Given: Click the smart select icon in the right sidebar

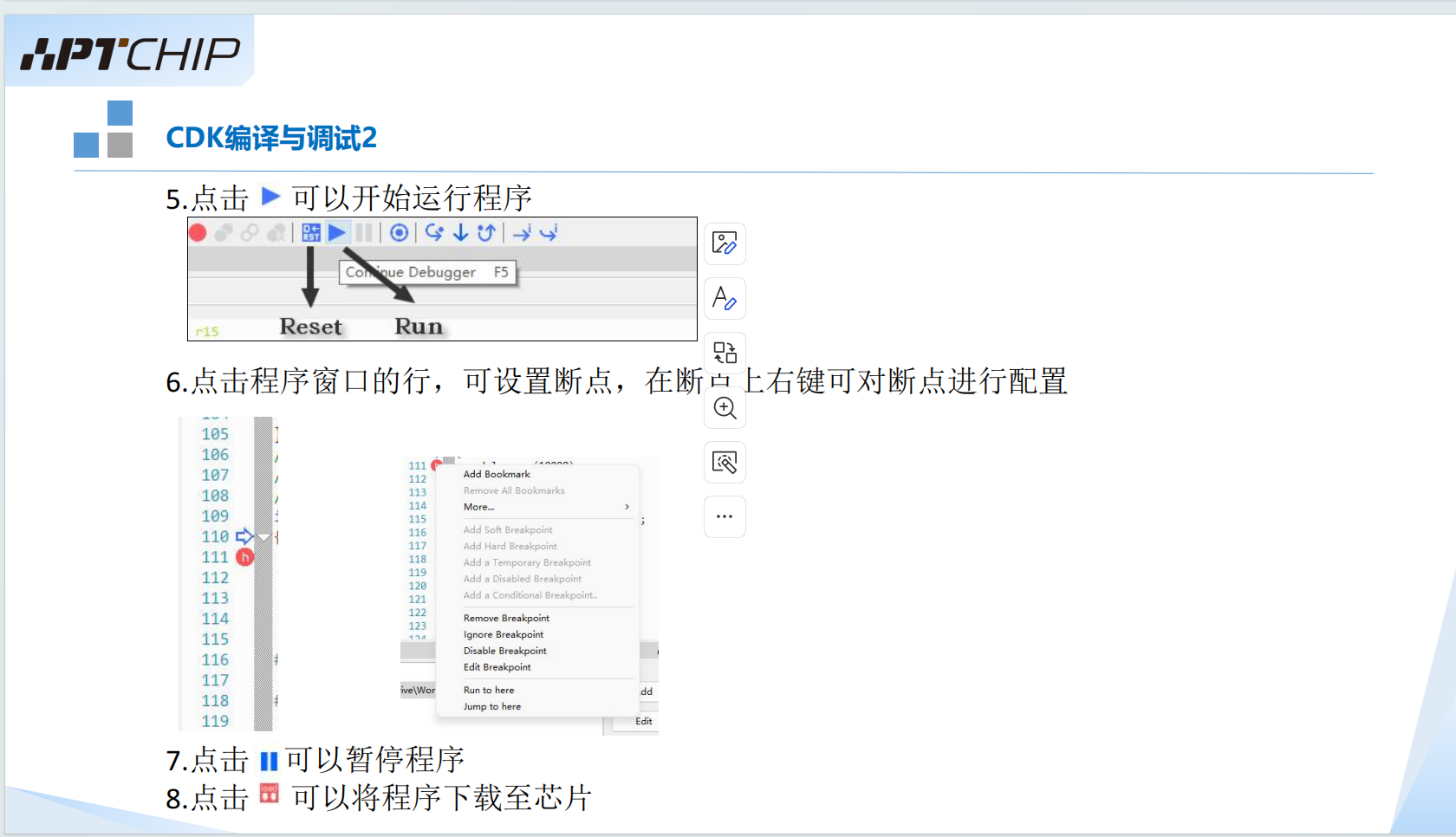Looking at the screenshot, I should point(725,462).
